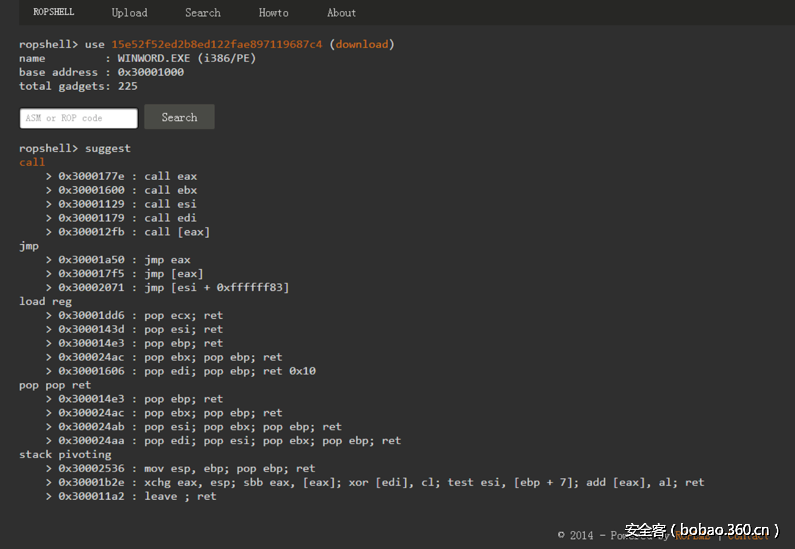Click the orange call category heading
Image resolution: width=795 pixels, height=549 pixels.
pos(32,162)
